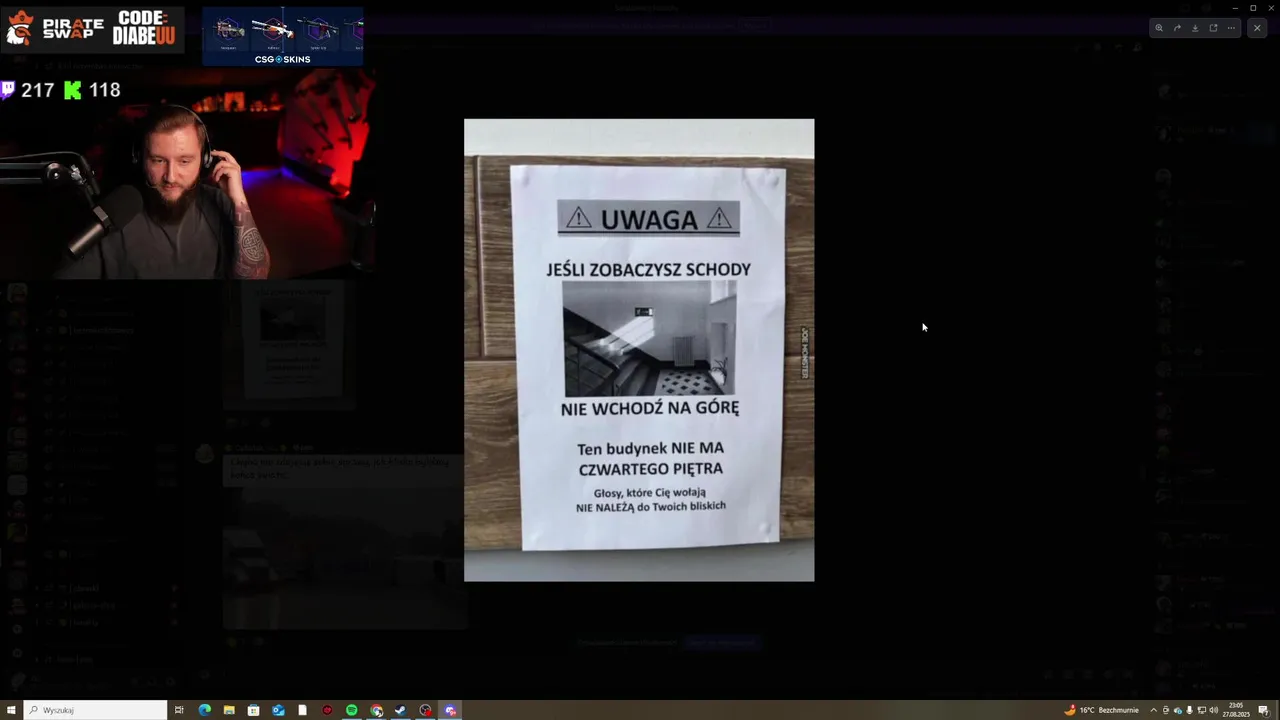Open the clock showing 23:05
Viewport: 1280px width, 720px height.
click(1238, 710)
